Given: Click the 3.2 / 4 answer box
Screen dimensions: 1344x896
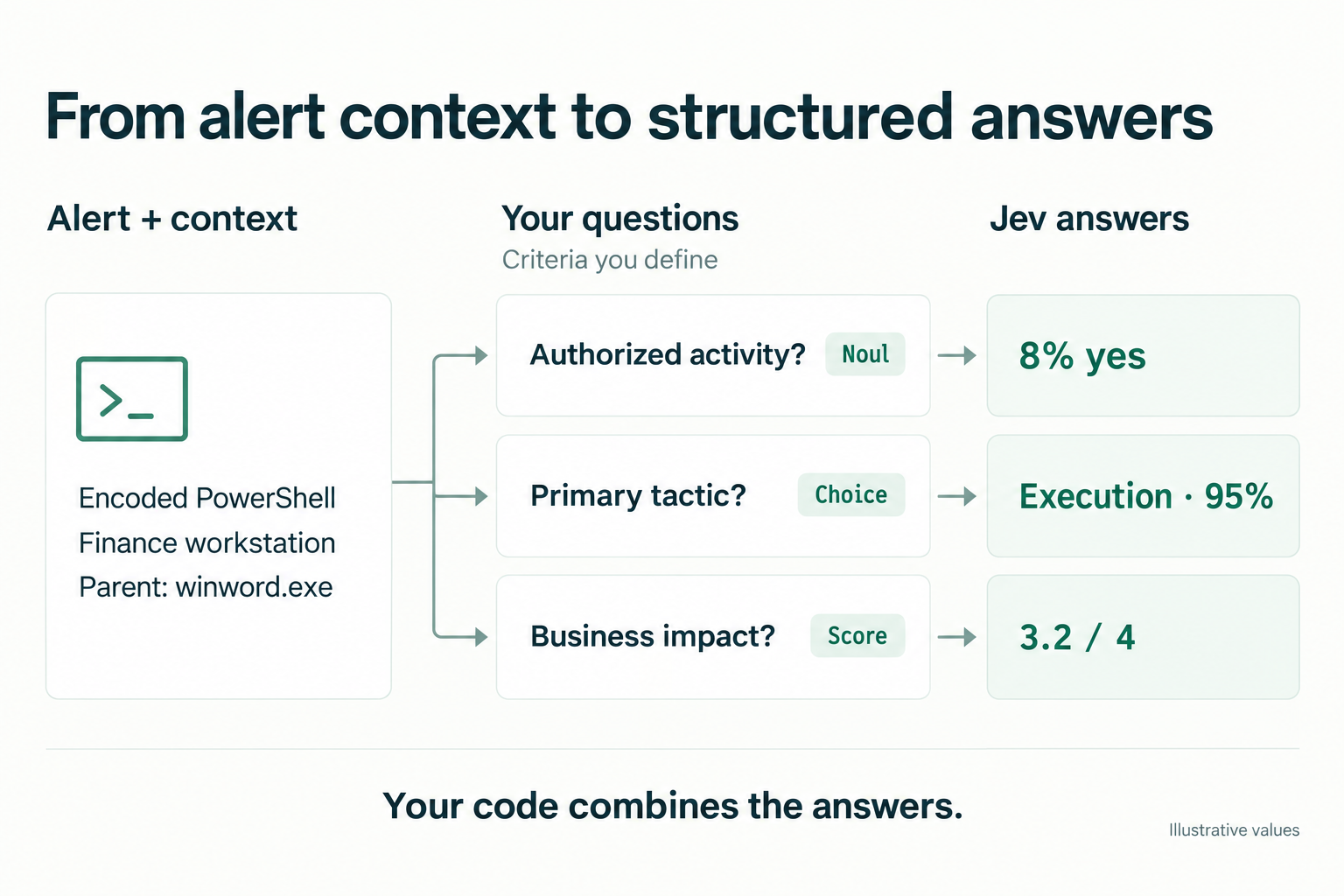Looking at the screenshot, I should [1143, 637].
